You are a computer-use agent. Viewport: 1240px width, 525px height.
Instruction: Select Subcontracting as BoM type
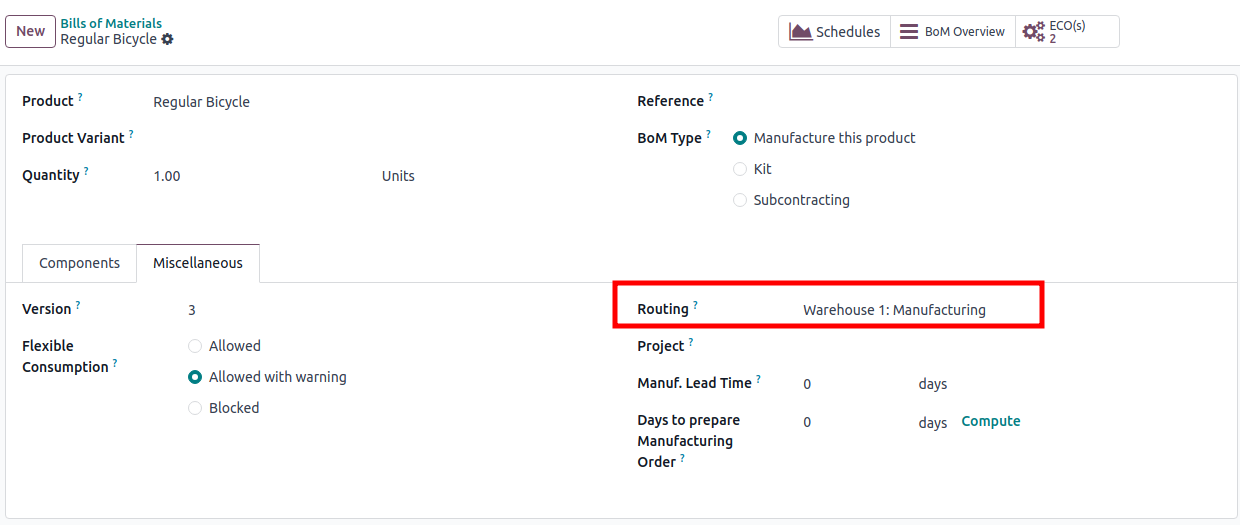pyautogui.click(x=740, y=200)
